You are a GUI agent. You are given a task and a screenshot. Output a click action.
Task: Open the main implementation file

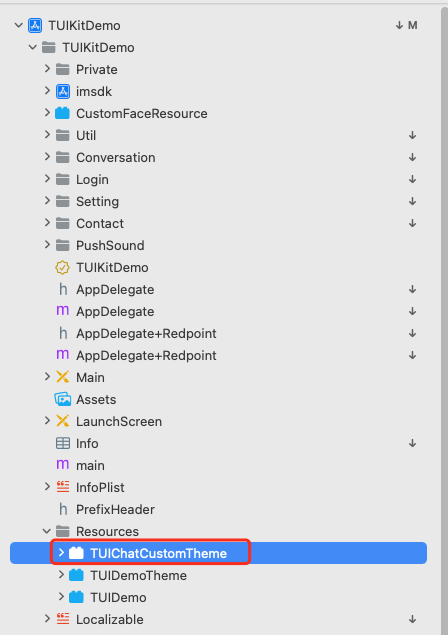point(90,465)
